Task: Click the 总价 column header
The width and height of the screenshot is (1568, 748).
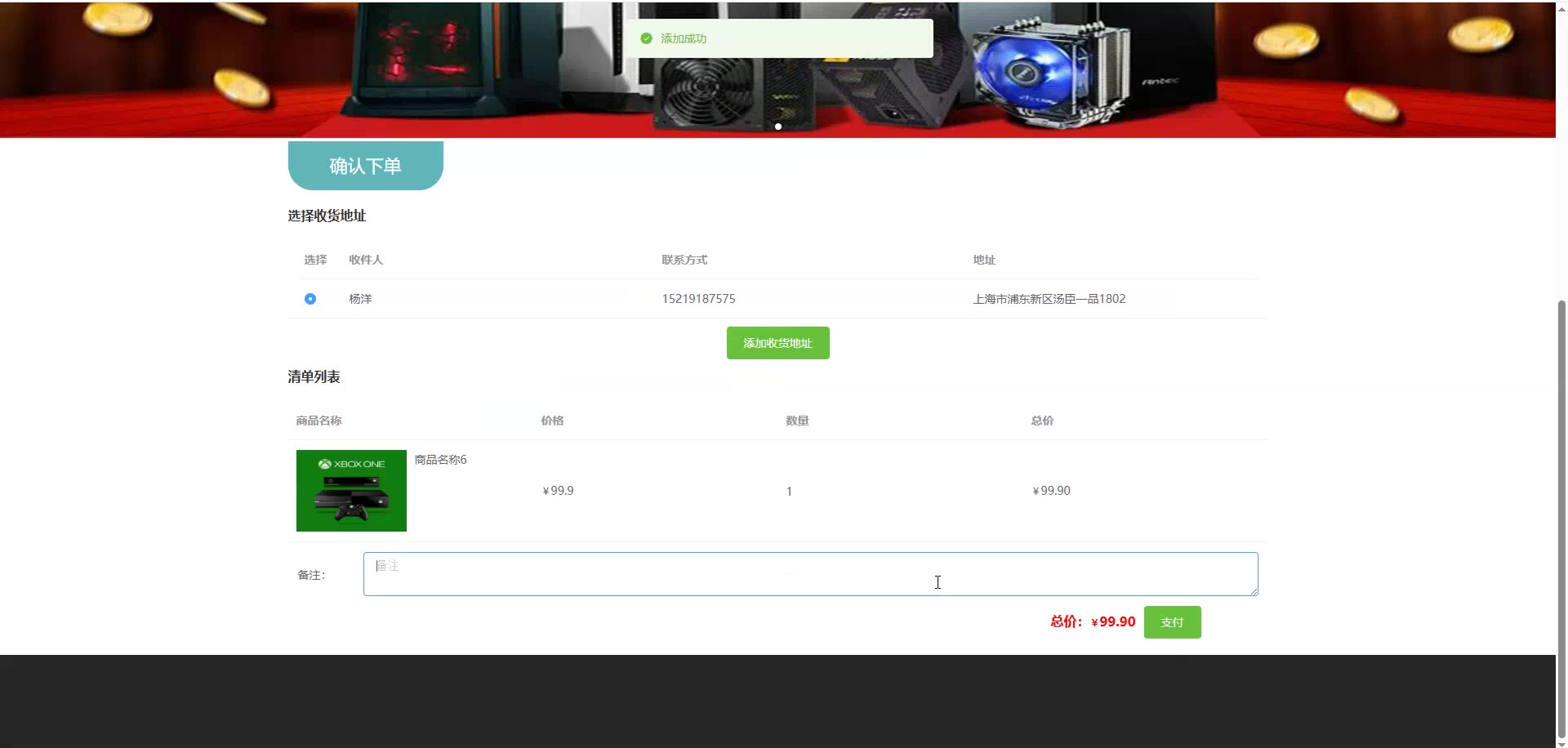Action: [1042, 421]
